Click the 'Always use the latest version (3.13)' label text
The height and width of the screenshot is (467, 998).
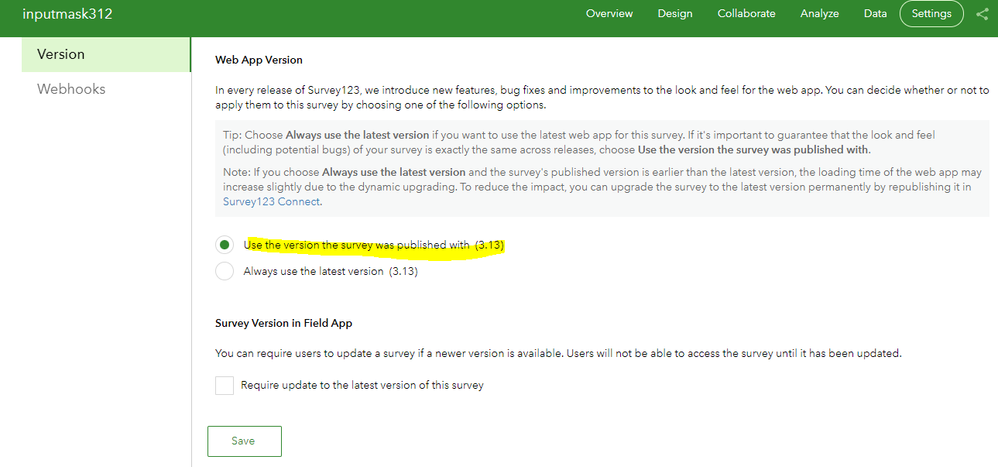point(330,271)
